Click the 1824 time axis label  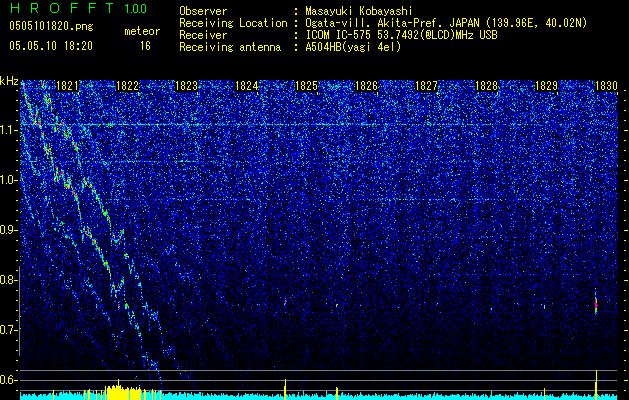246,86
